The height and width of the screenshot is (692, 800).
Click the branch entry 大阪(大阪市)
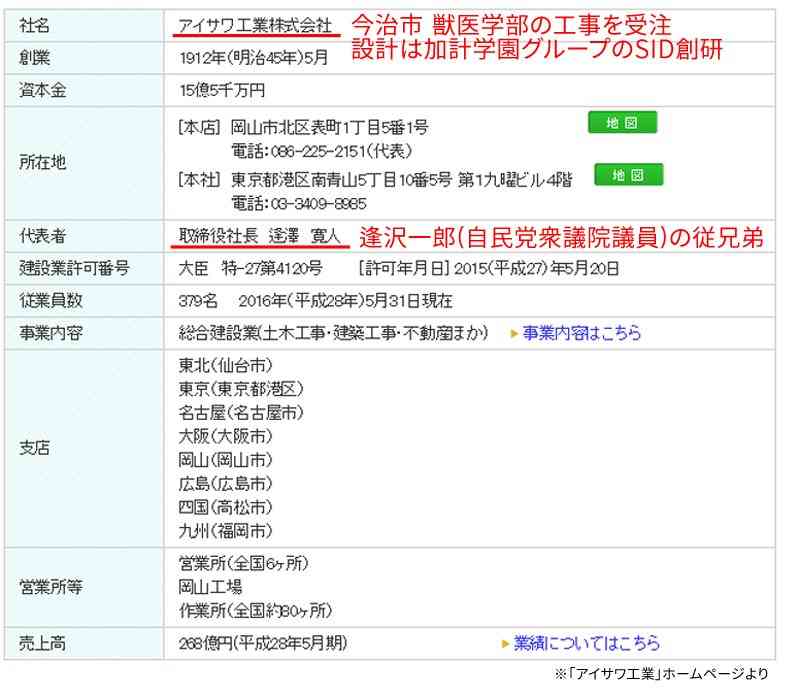(226, 436)
